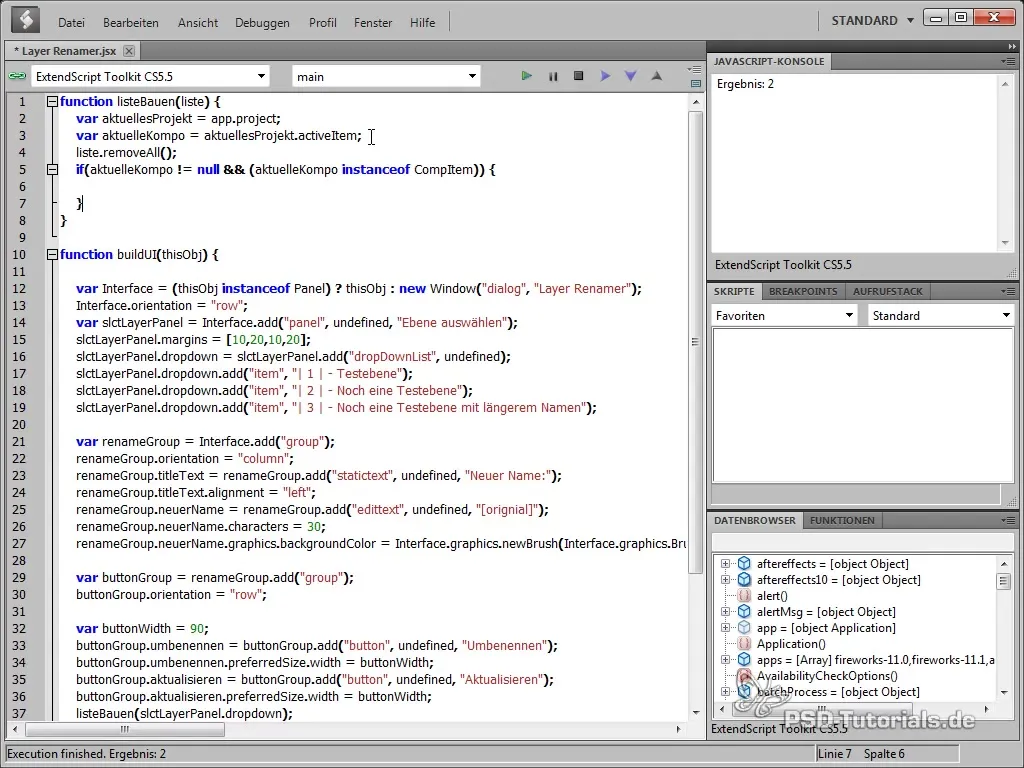Viewport: 1024px width, 768px height.
Task: Click the app Application object icon
Action: 744,628
